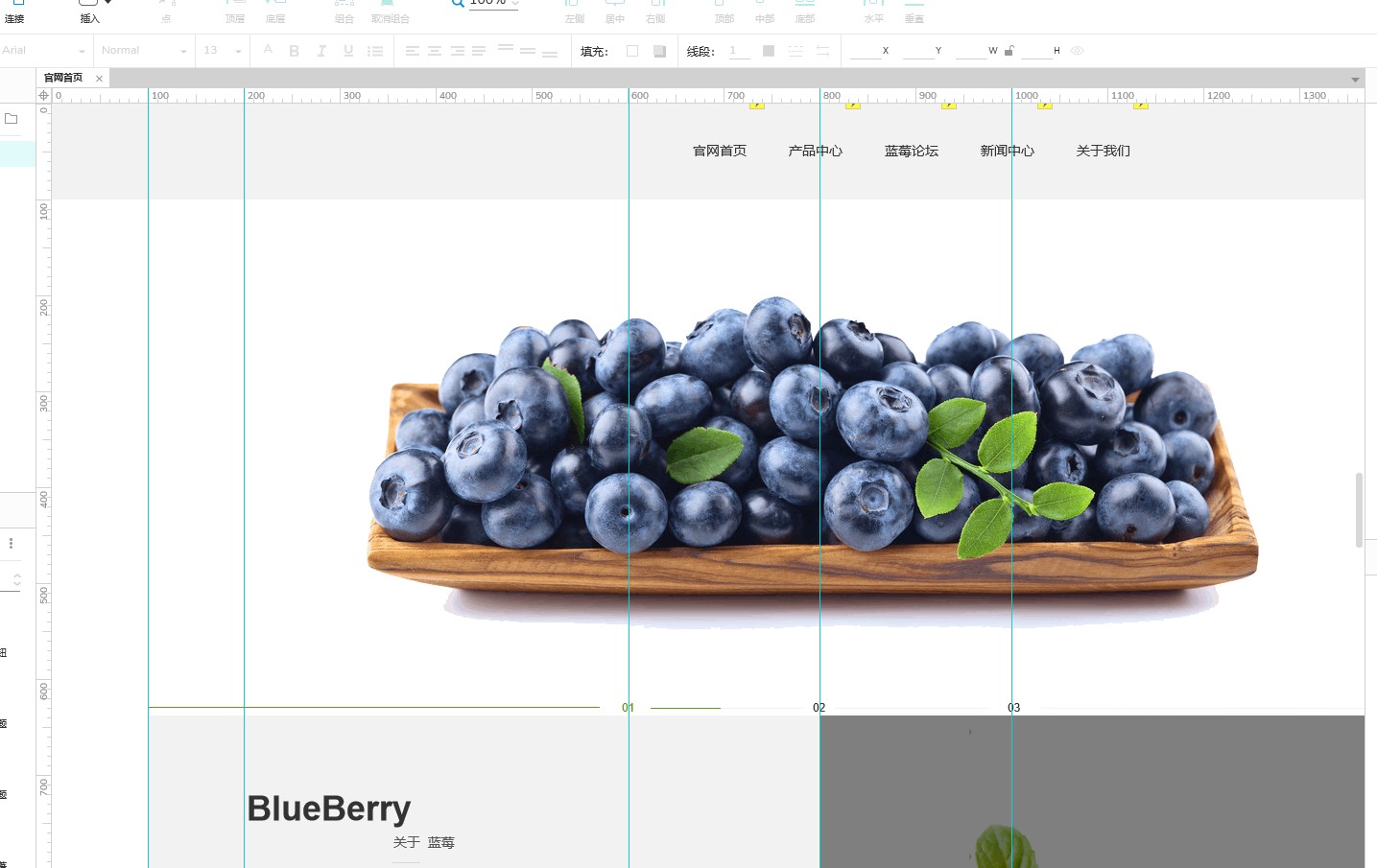Align selection to 顶部 (top)
Viewport: 1377px width, 868px height.
pyautogui.click(x=724, y=12)
